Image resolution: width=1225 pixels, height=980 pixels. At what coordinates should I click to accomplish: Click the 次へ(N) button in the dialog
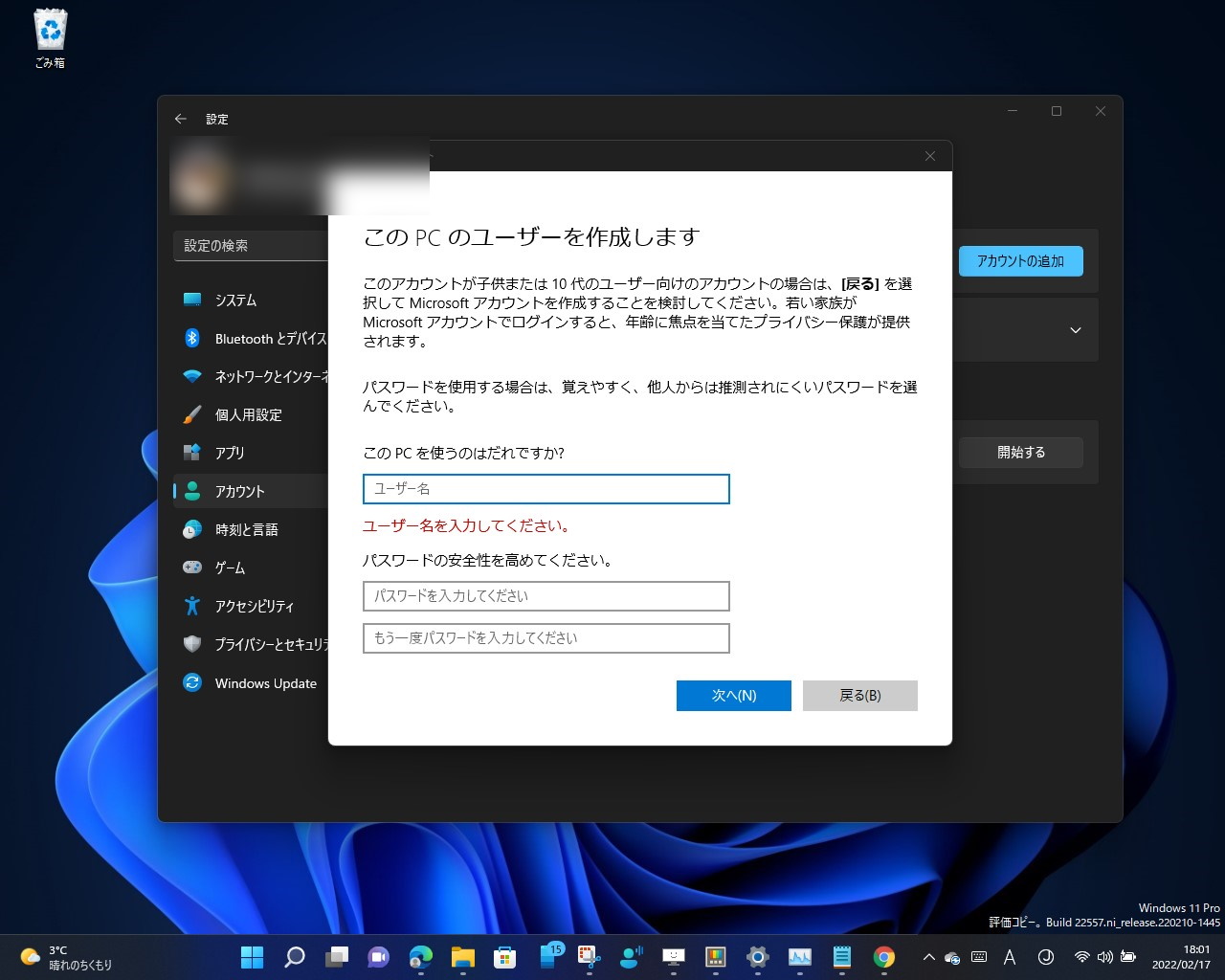[733, 696]
